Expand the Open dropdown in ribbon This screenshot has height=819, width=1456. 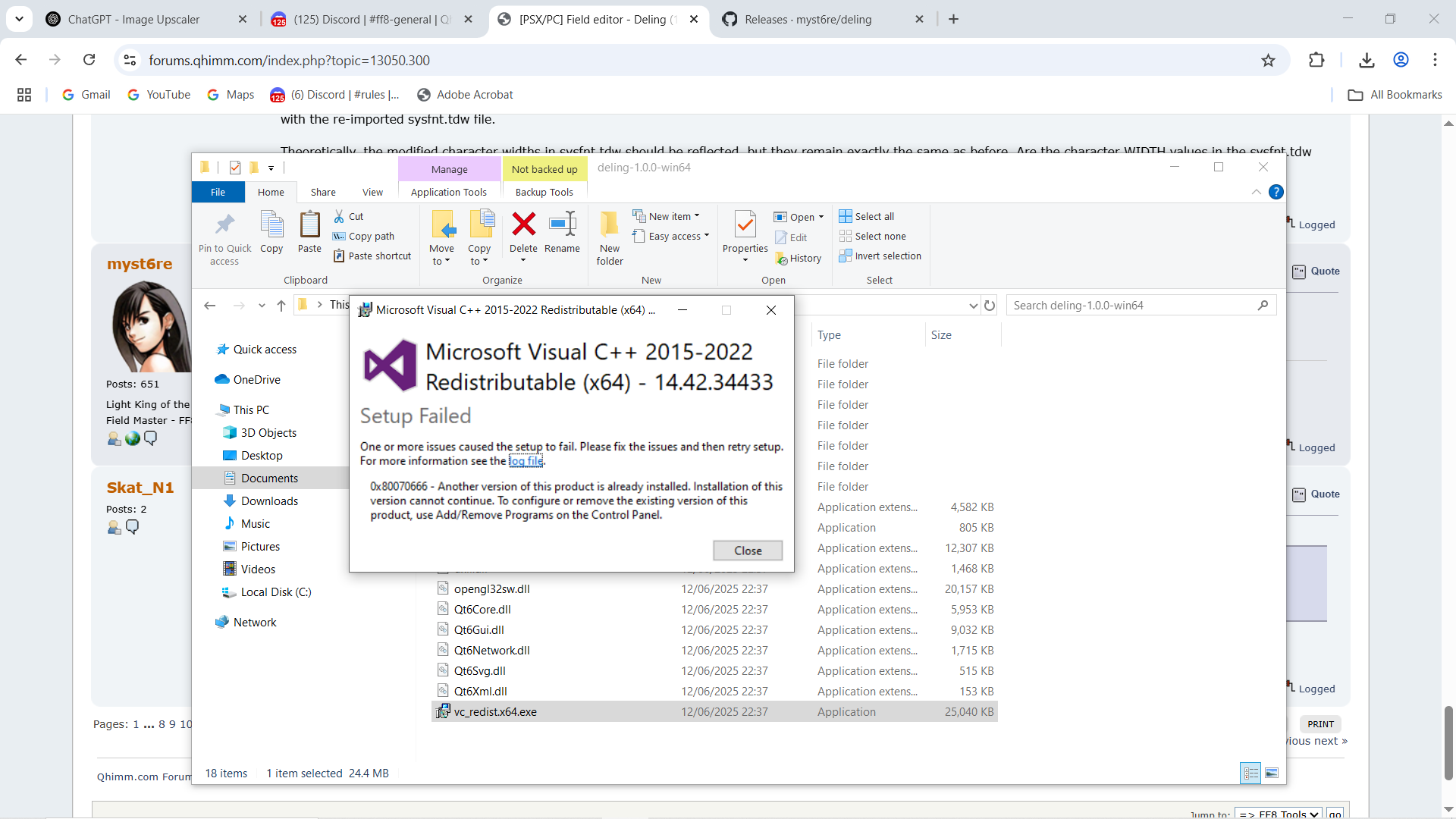(821, 218)
